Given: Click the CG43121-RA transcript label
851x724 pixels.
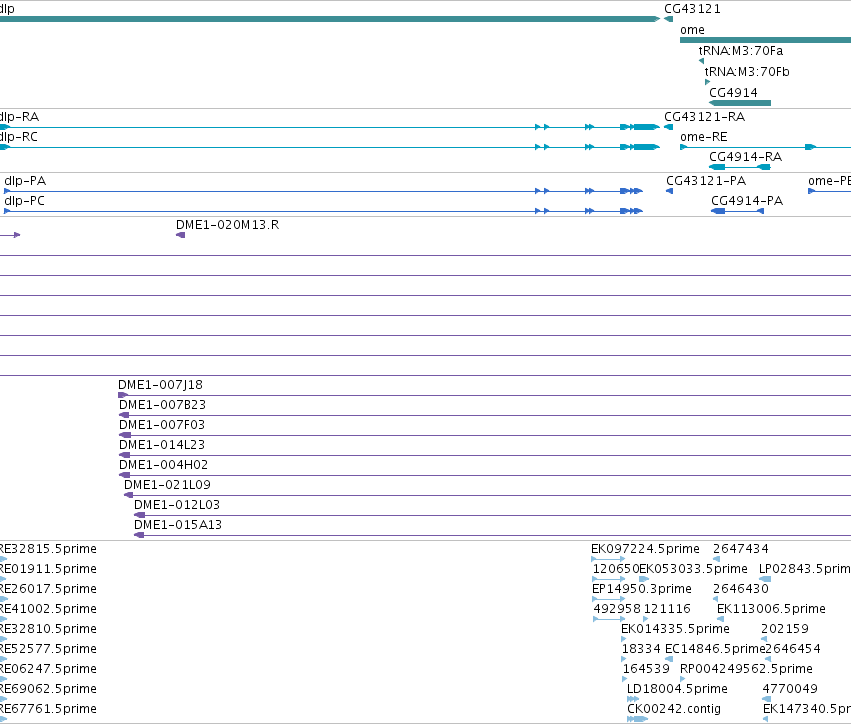Looking at the screenshot, I should click(704, 117).
